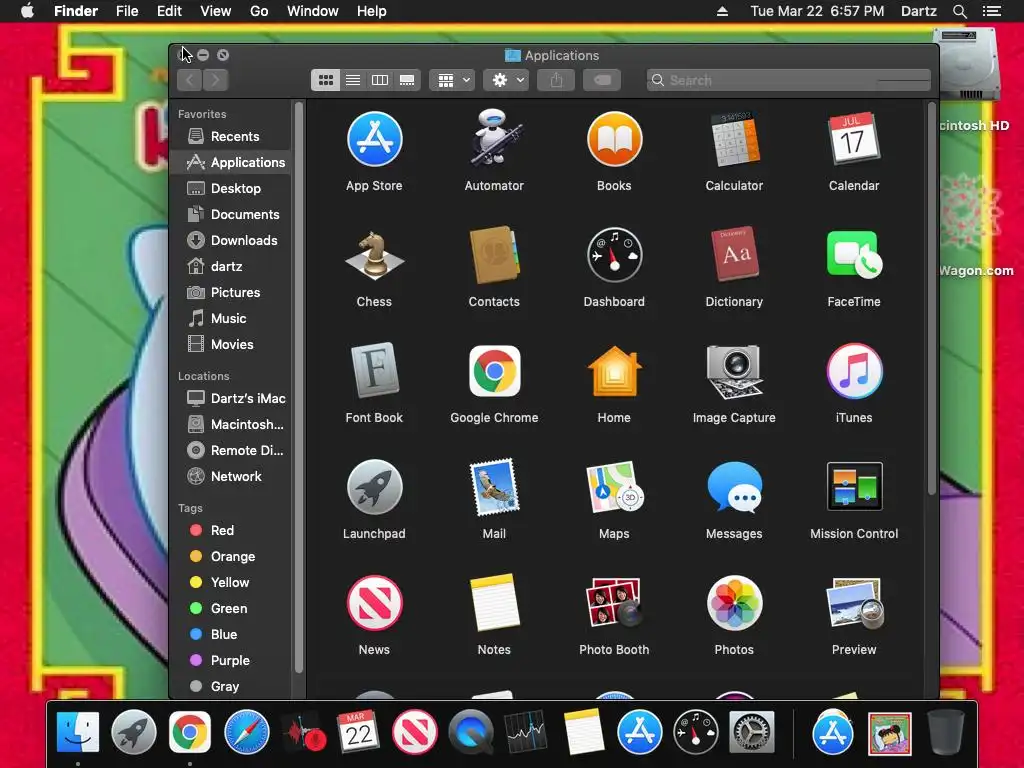Select the Photo Booth app icon
1024x768 pixels.
(x=614, y=603)
